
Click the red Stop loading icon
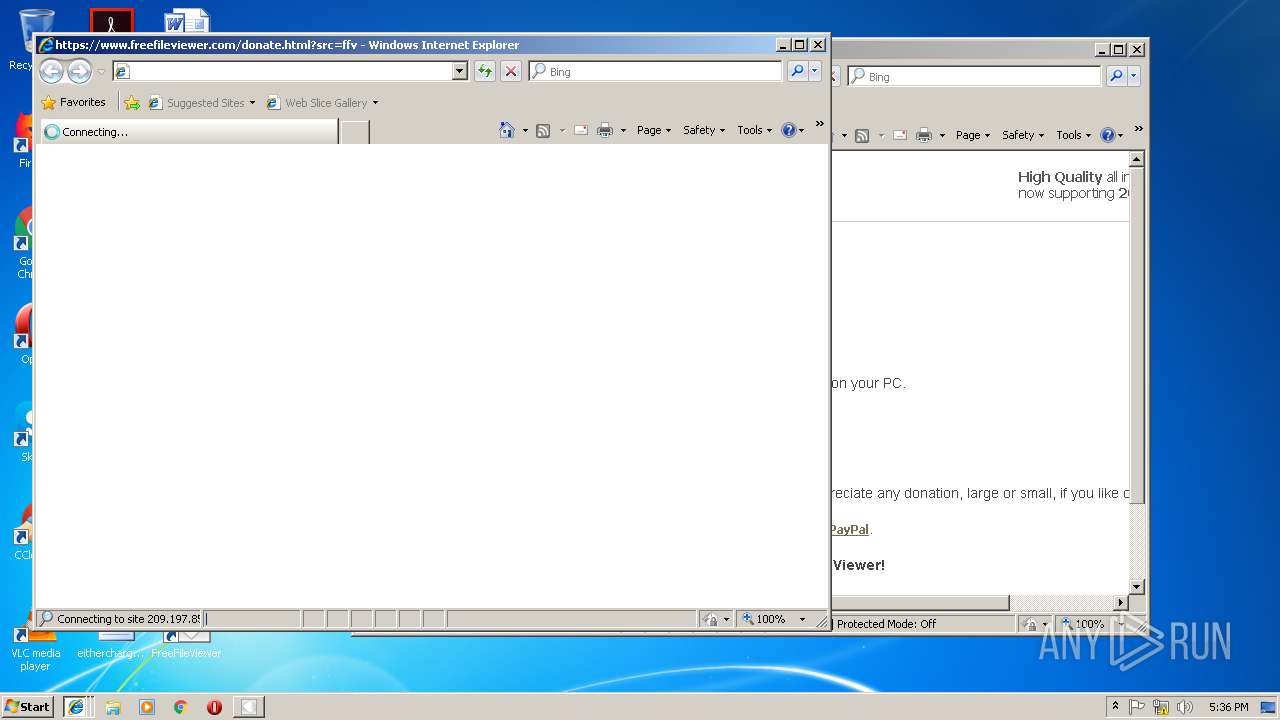(511, 71)
